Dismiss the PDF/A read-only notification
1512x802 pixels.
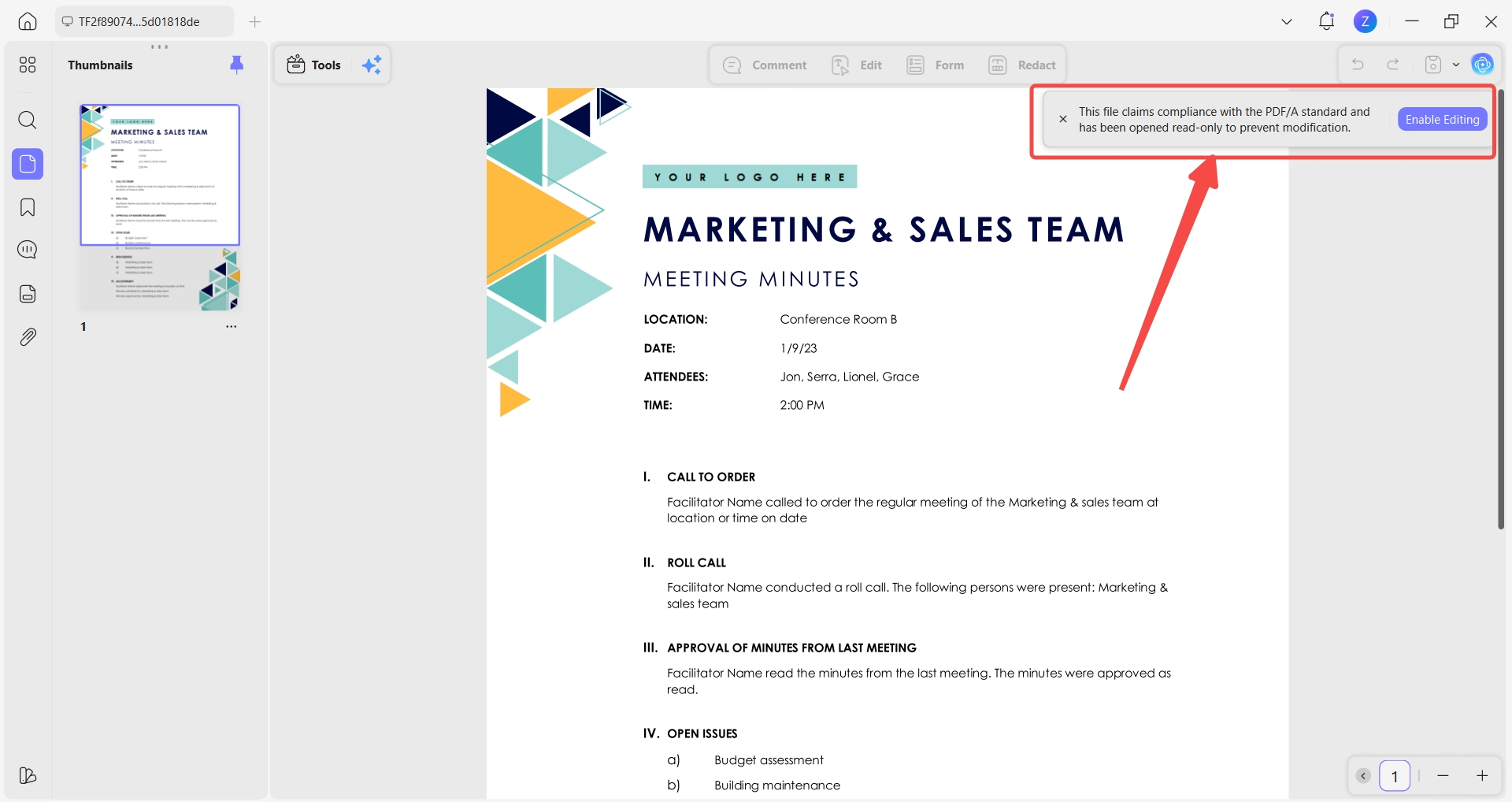tap(1062, 119)
